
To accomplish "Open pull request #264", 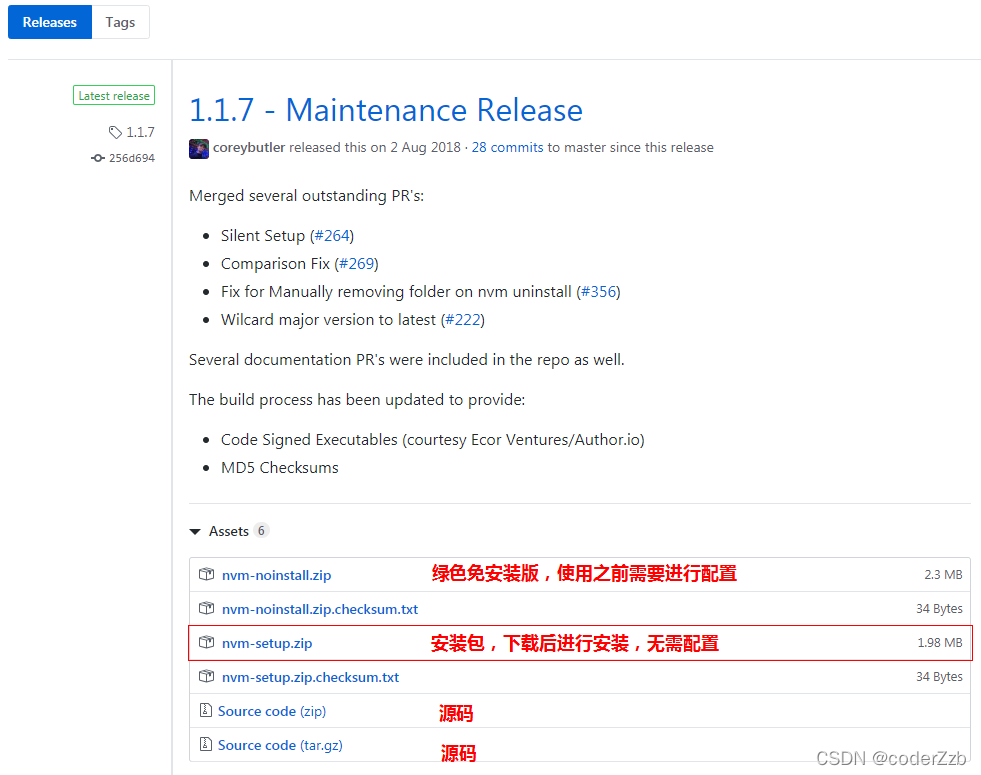I will pyautogui.click(x=332, y=236).
